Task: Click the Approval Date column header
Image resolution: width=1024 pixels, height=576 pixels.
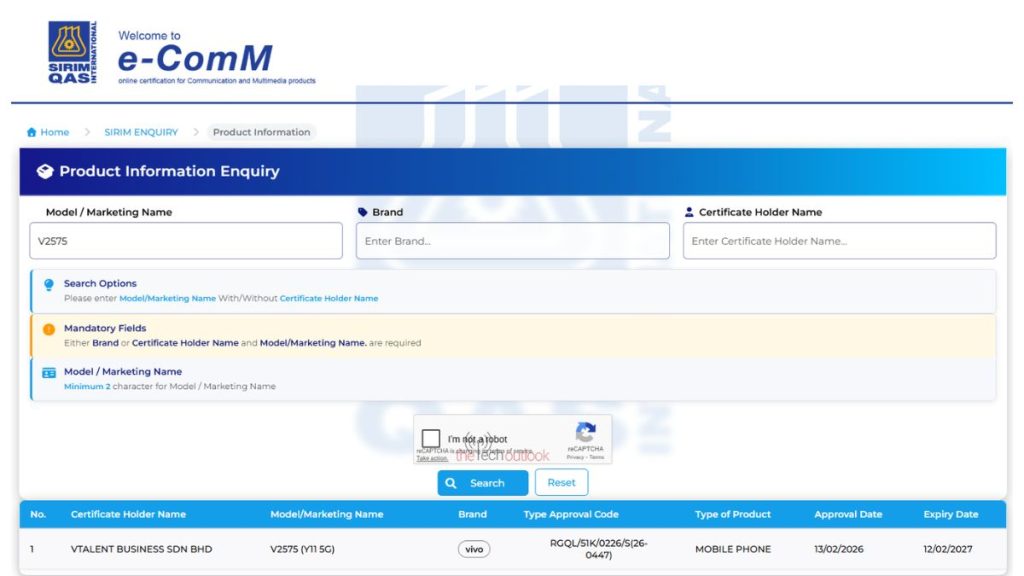Action: click(848, 514)
